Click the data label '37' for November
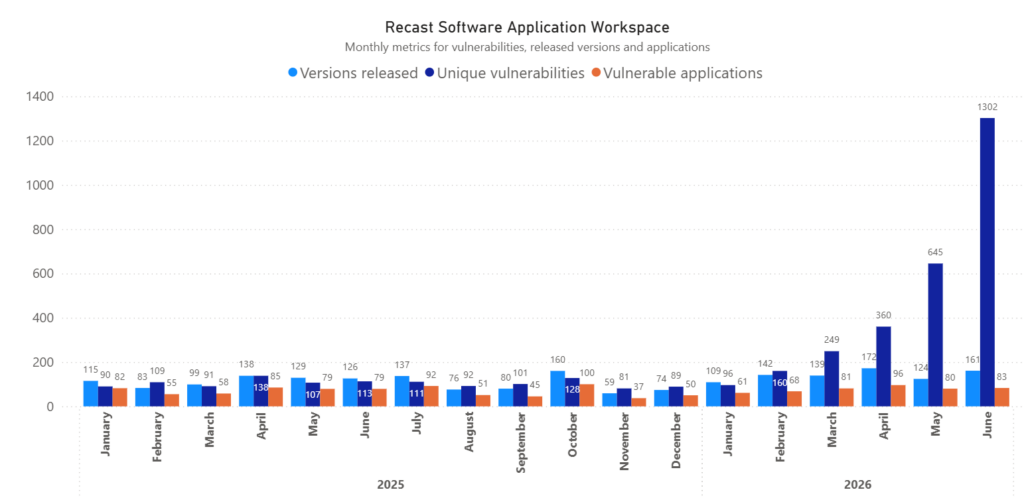Screen dimensions: 1024x500 [x=639, y=386]
